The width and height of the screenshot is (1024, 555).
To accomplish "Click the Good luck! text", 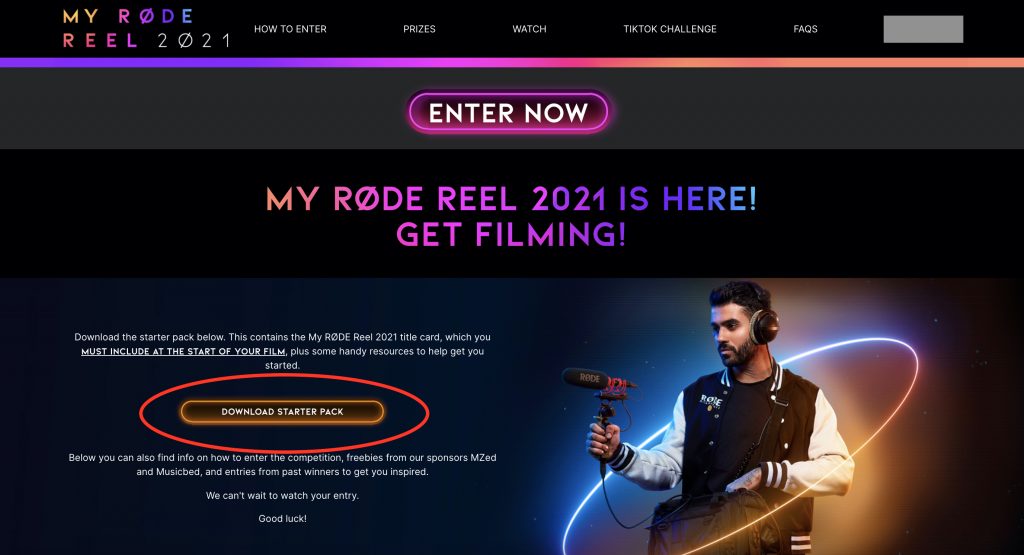I will click(282, 518).
